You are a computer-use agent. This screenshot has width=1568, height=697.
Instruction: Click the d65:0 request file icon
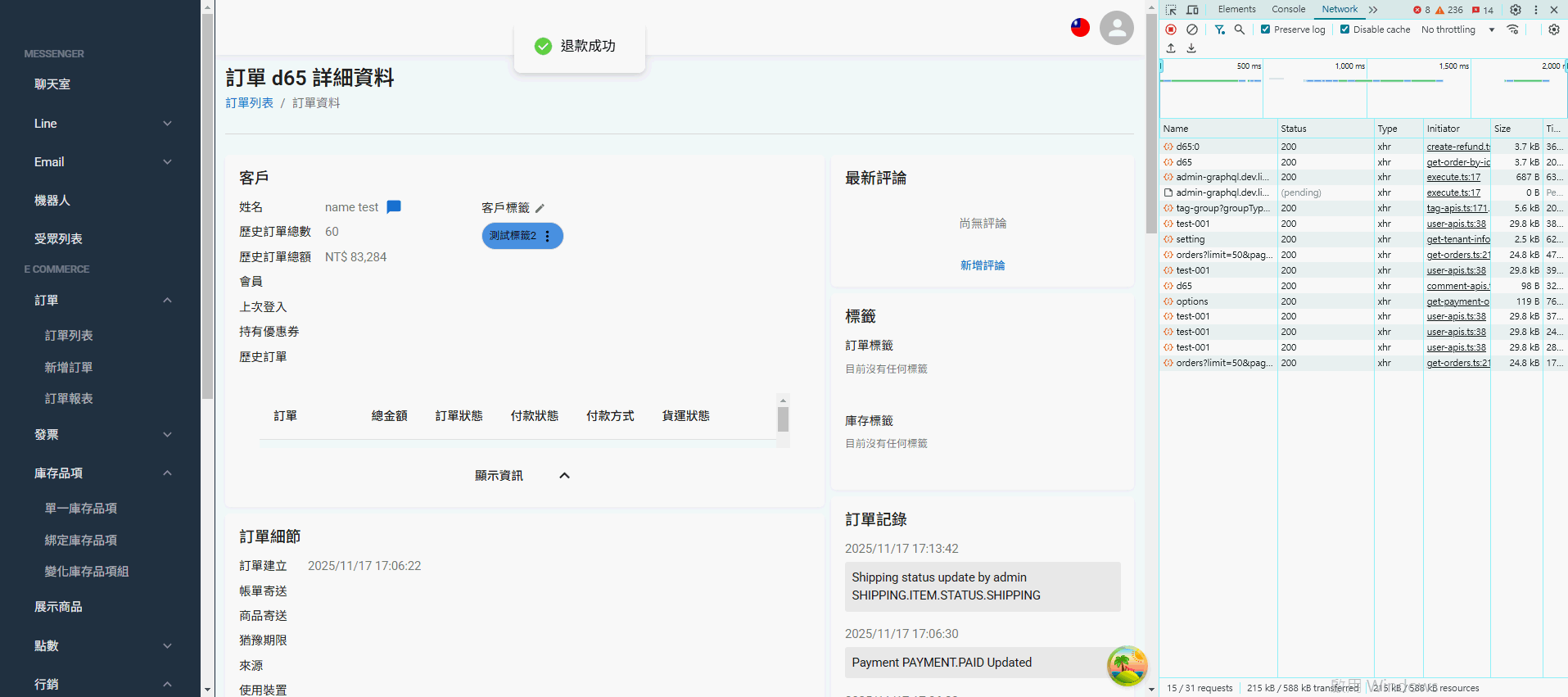tap(1168, 147)
